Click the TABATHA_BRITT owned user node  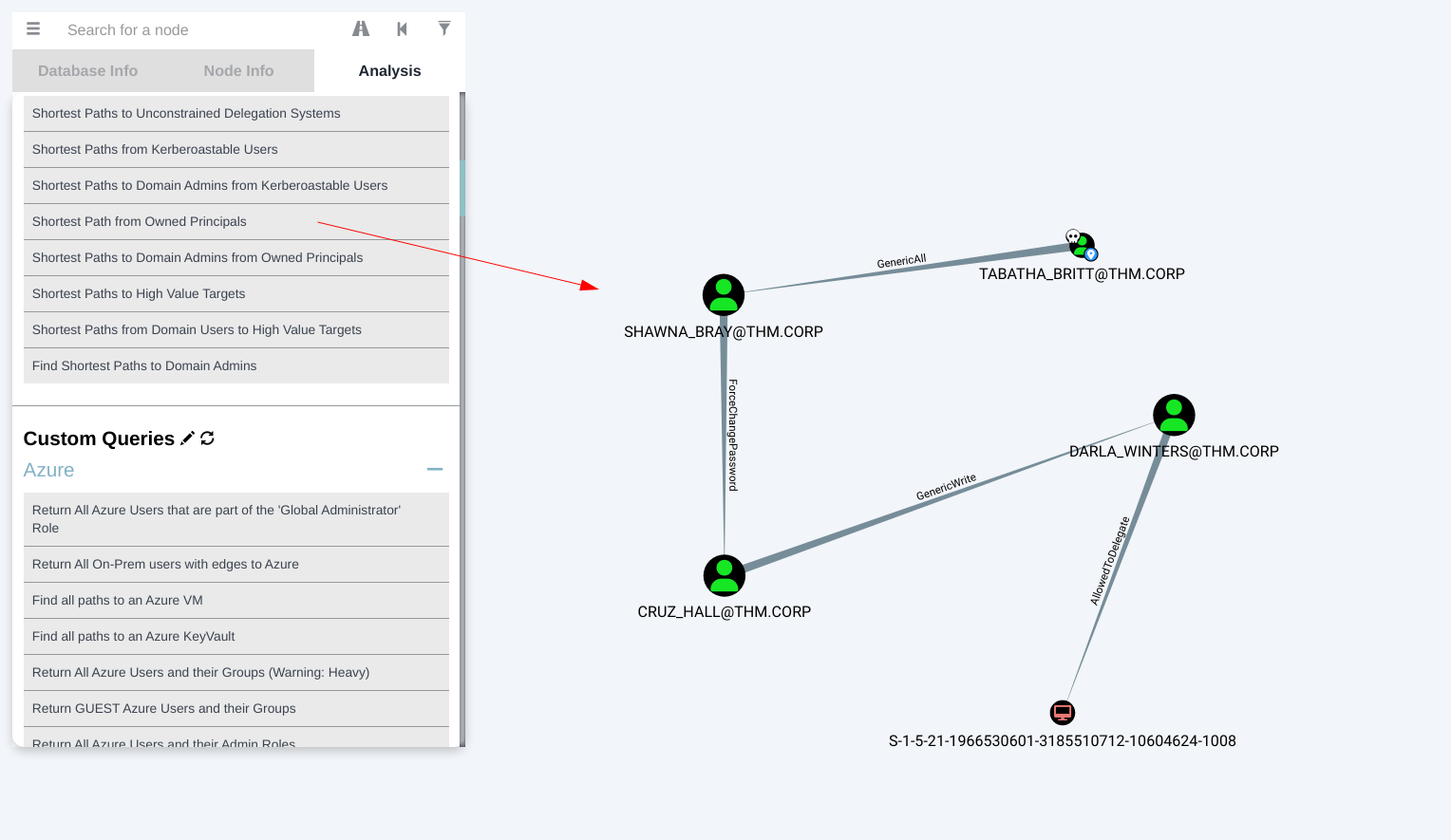coord(1082,246)
